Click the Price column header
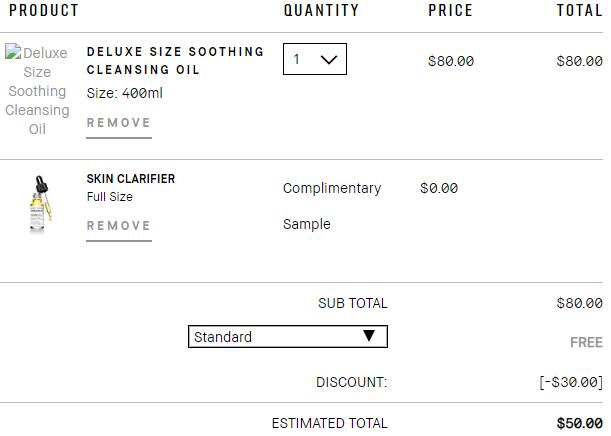The width and height of the screenshot is (611, 436). click(450, 10)
